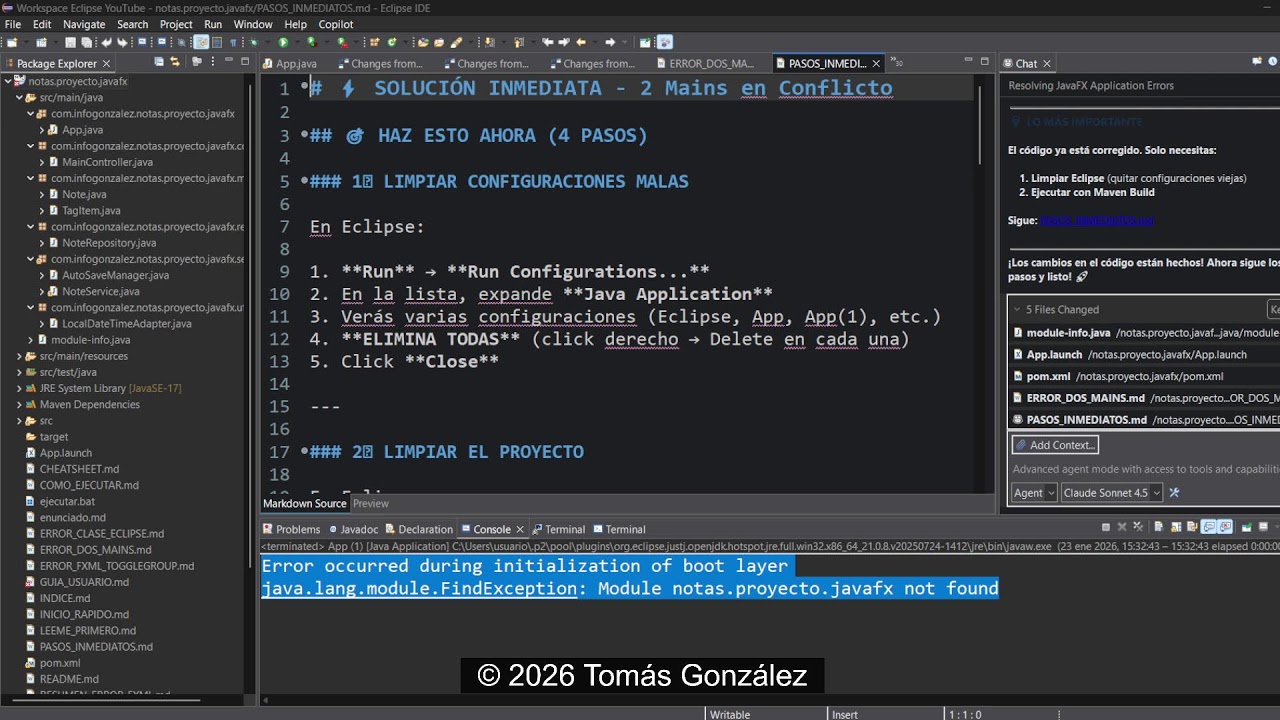Toggle the Show Whitespace Characters pilcrow icon
The height and width of the screenshot is (720, 1280).
(x=233, y=43)
